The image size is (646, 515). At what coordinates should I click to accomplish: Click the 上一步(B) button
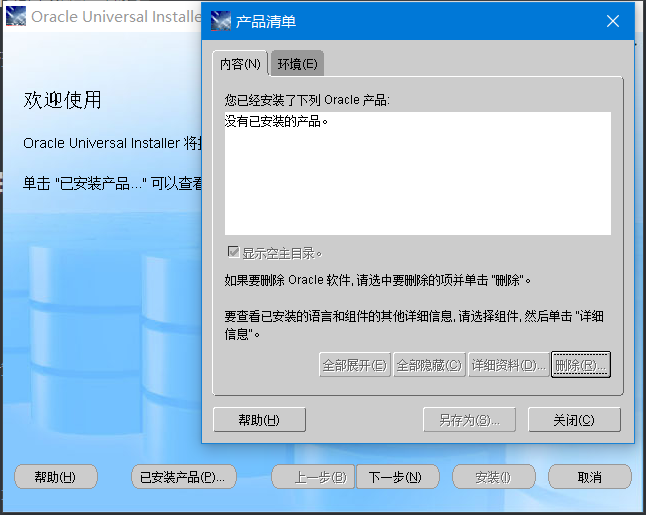[313, 477]
